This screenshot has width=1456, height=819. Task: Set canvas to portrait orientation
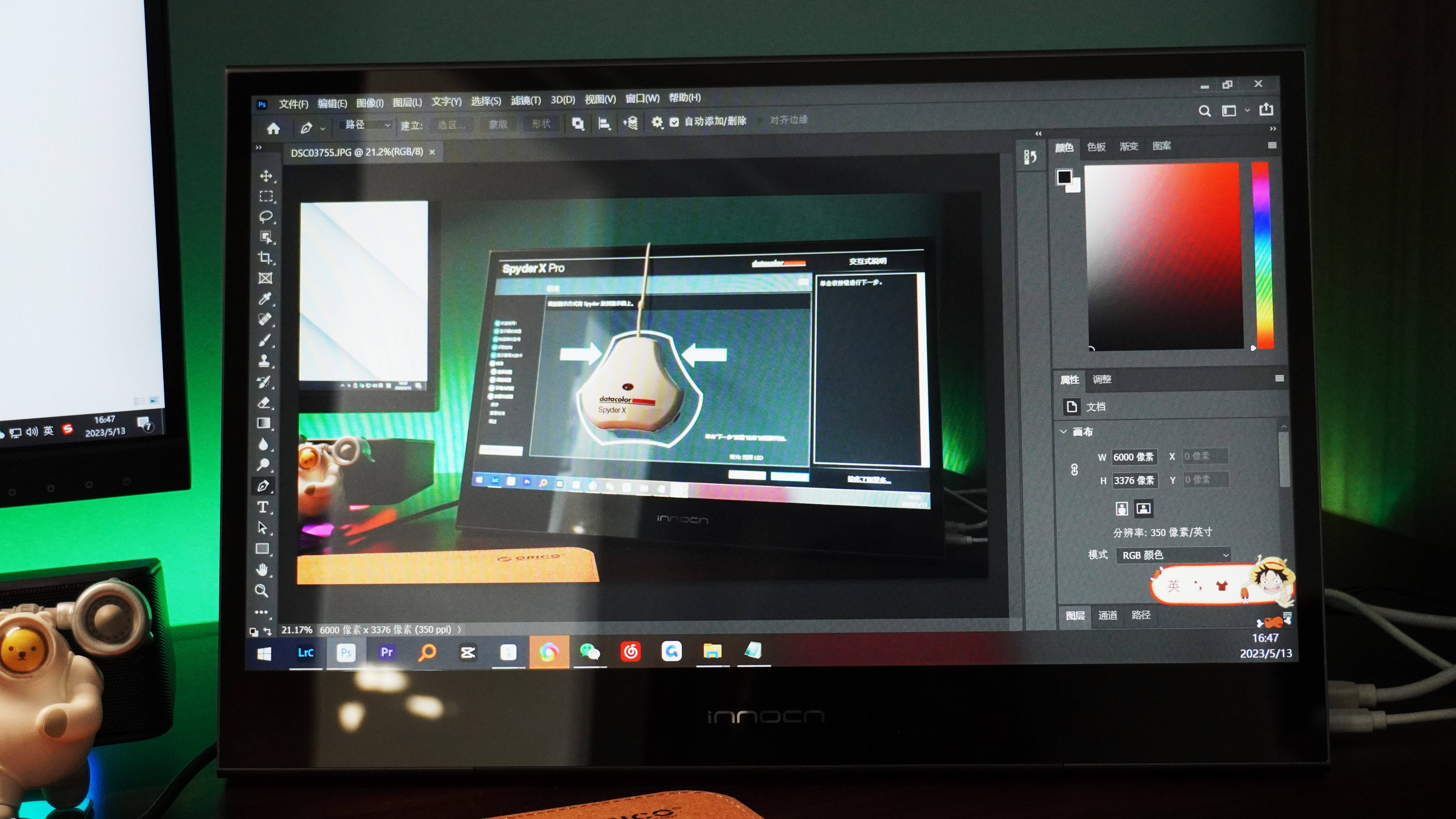point(1122,509)
